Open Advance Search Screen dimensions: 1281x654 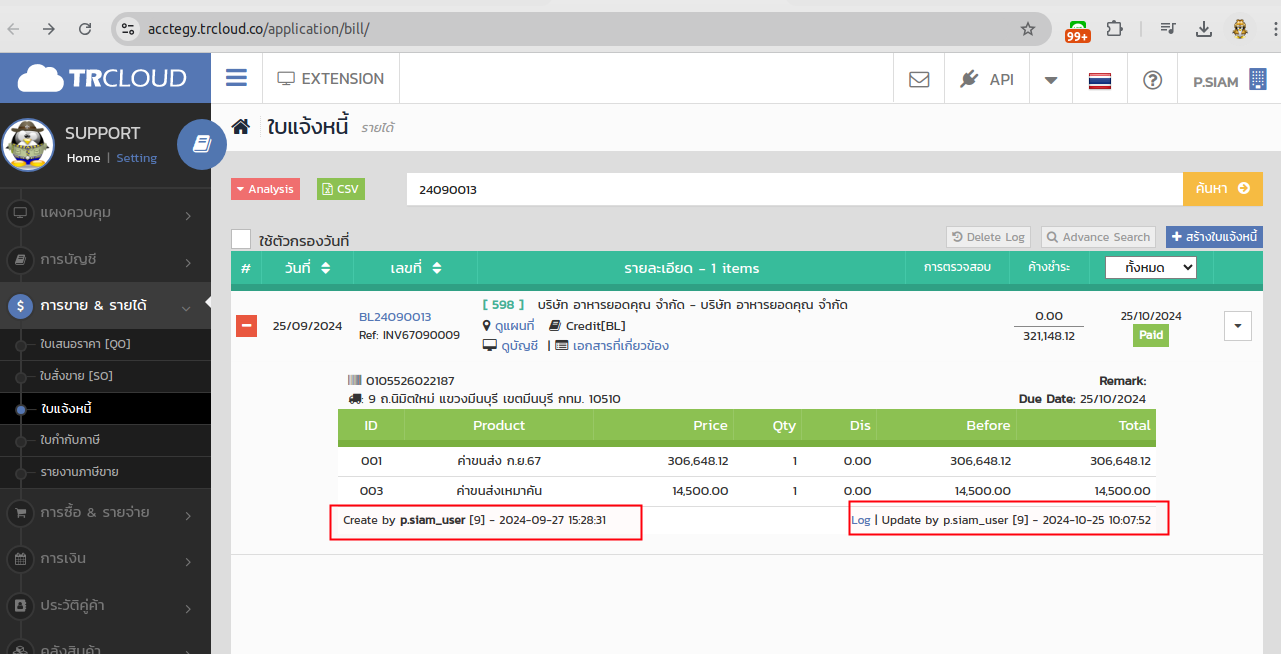tap(1098, 237)
